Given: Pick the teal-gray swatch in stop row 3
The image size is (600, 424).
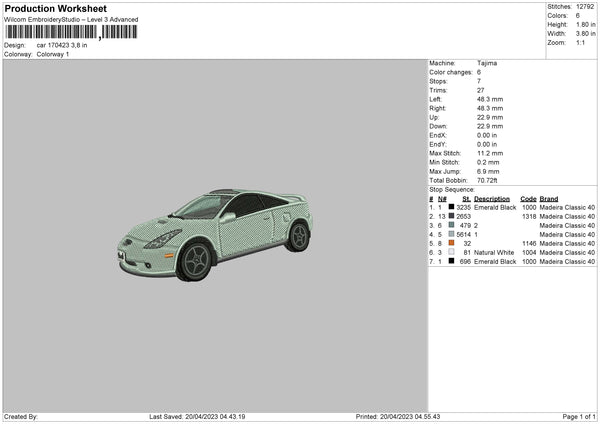Looking at the screenshot, I should 453,225.
